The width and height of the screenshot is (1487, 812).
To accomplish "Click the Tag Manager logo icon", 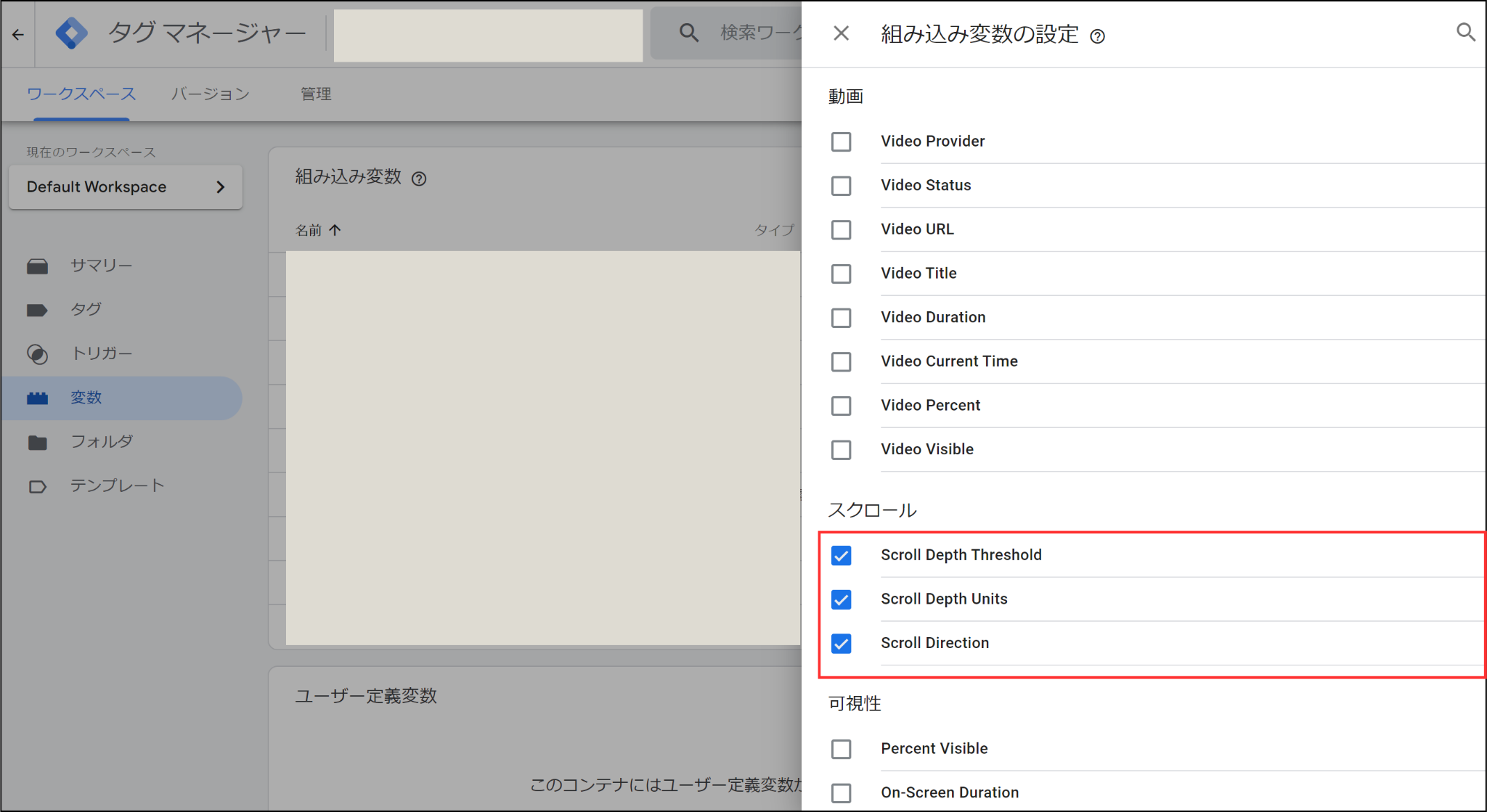I will (x=71, y=33).
